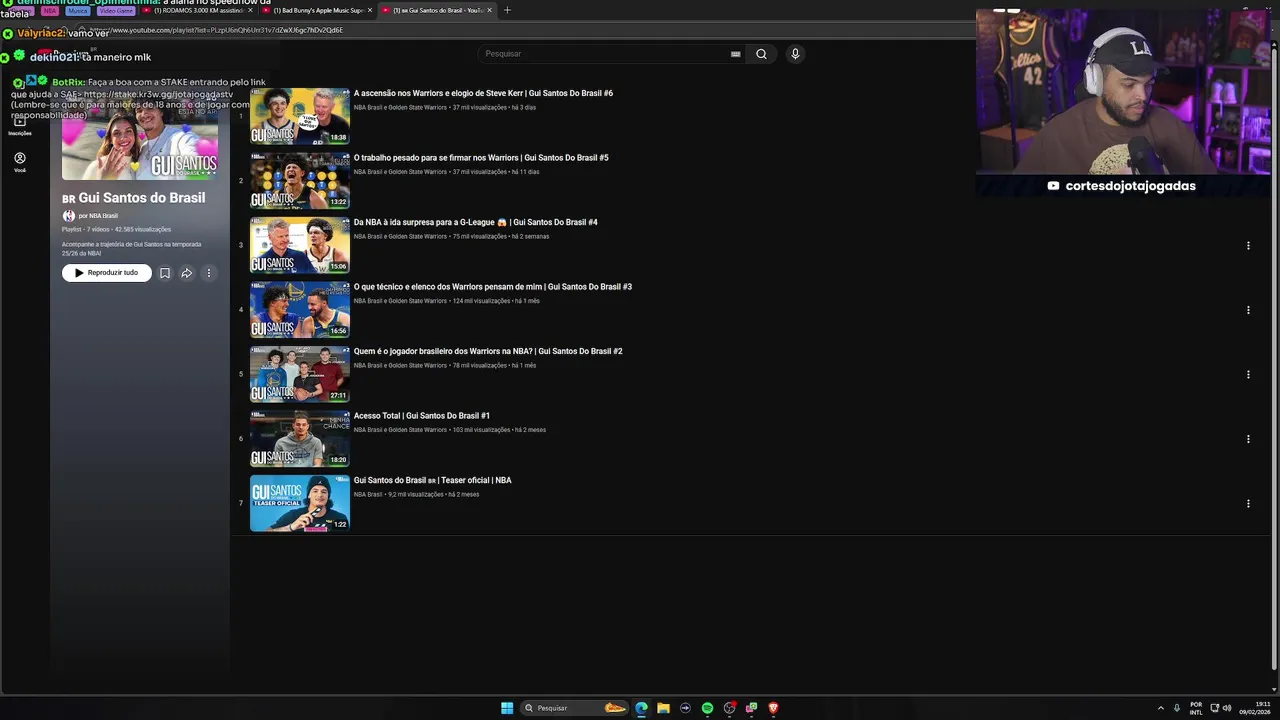Image resolution: width=1280 pixels, height=720 pixels.
Task: Open options menu for episode #2 row
Action: click(1248, 374)
